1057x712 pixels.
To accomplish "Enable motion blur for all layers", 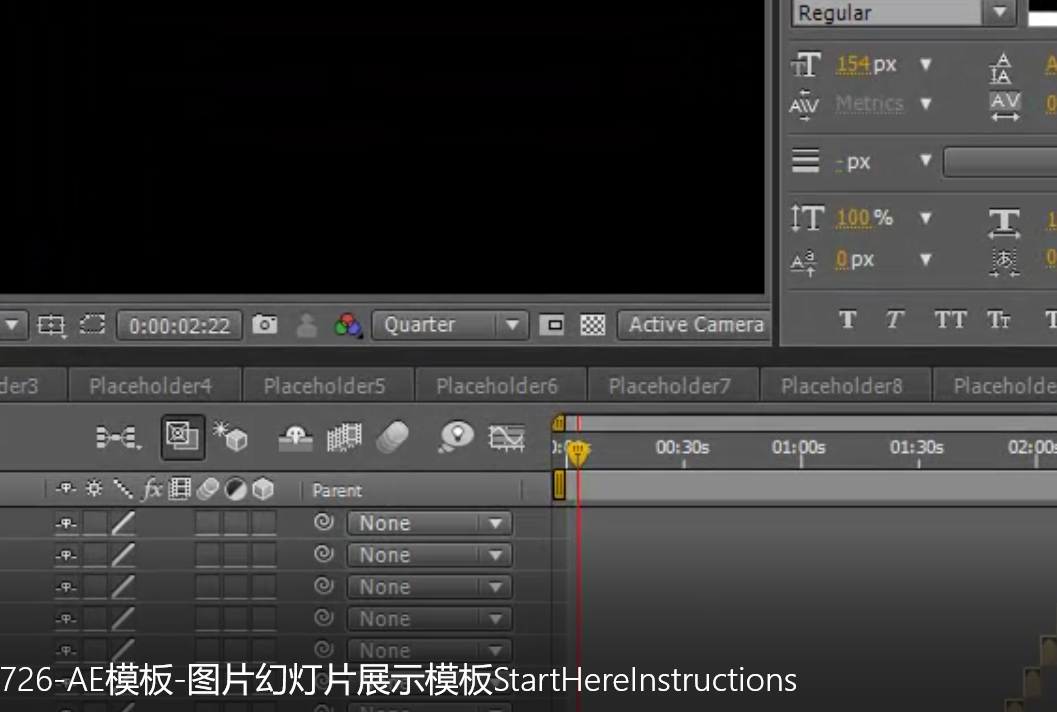I will (x=392, y=438).
